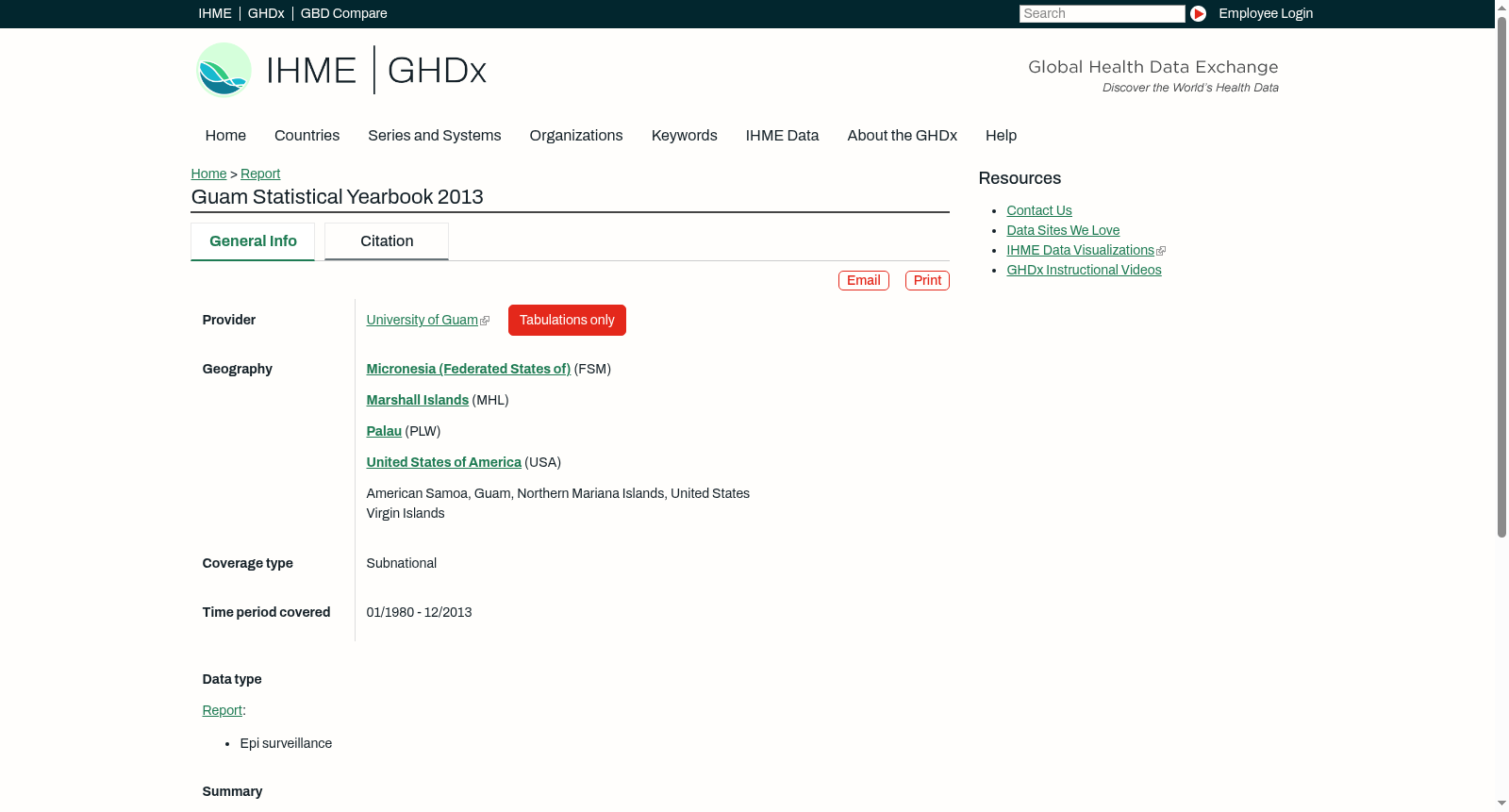The width and height of the screenshot is (1509, 812).
Task: Open United States of America link
Action: 444,462
